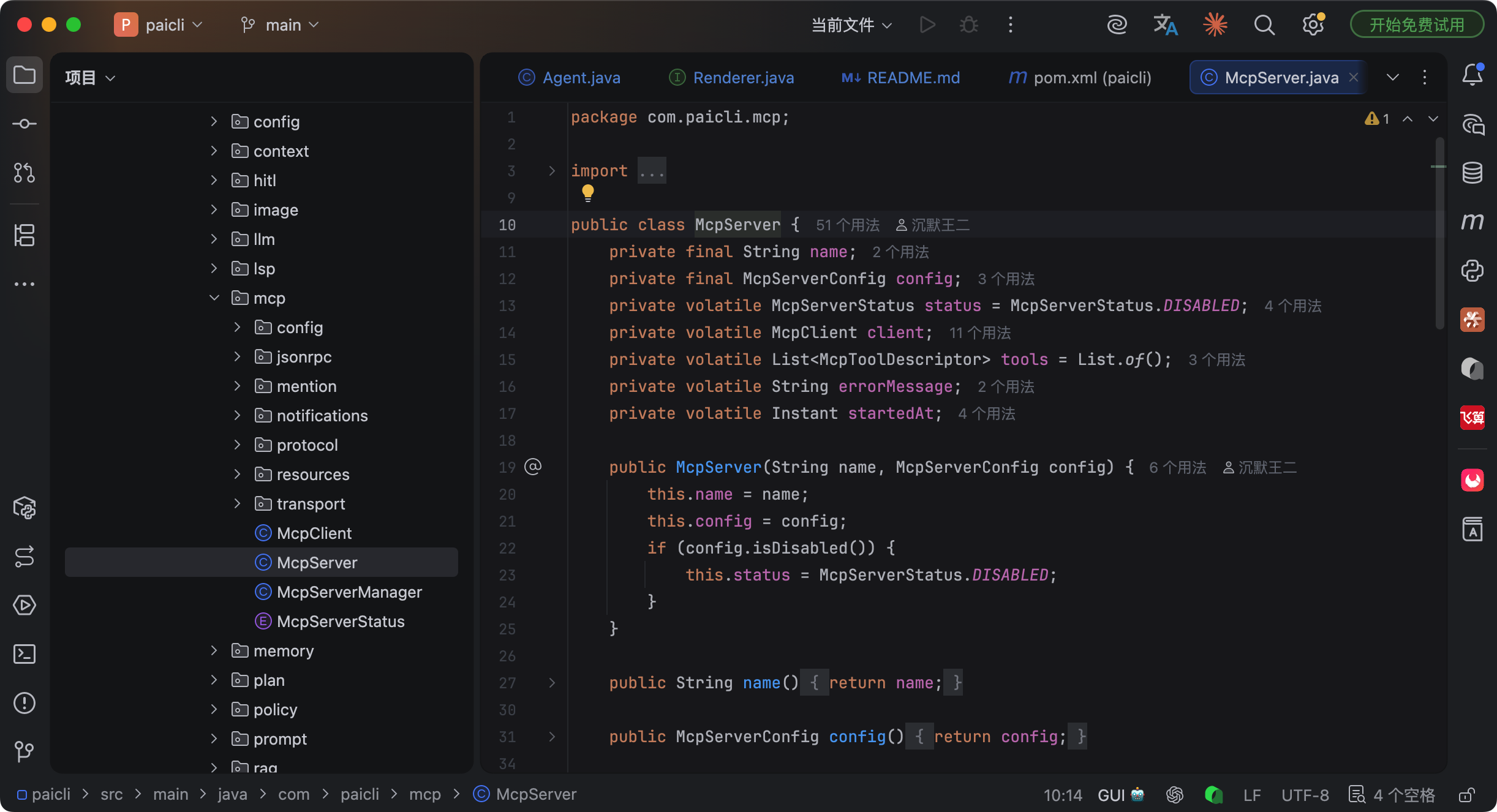Open the Commit tool window icon
The width and height of the screenshot is (1497, 812).
pos(25,124)
